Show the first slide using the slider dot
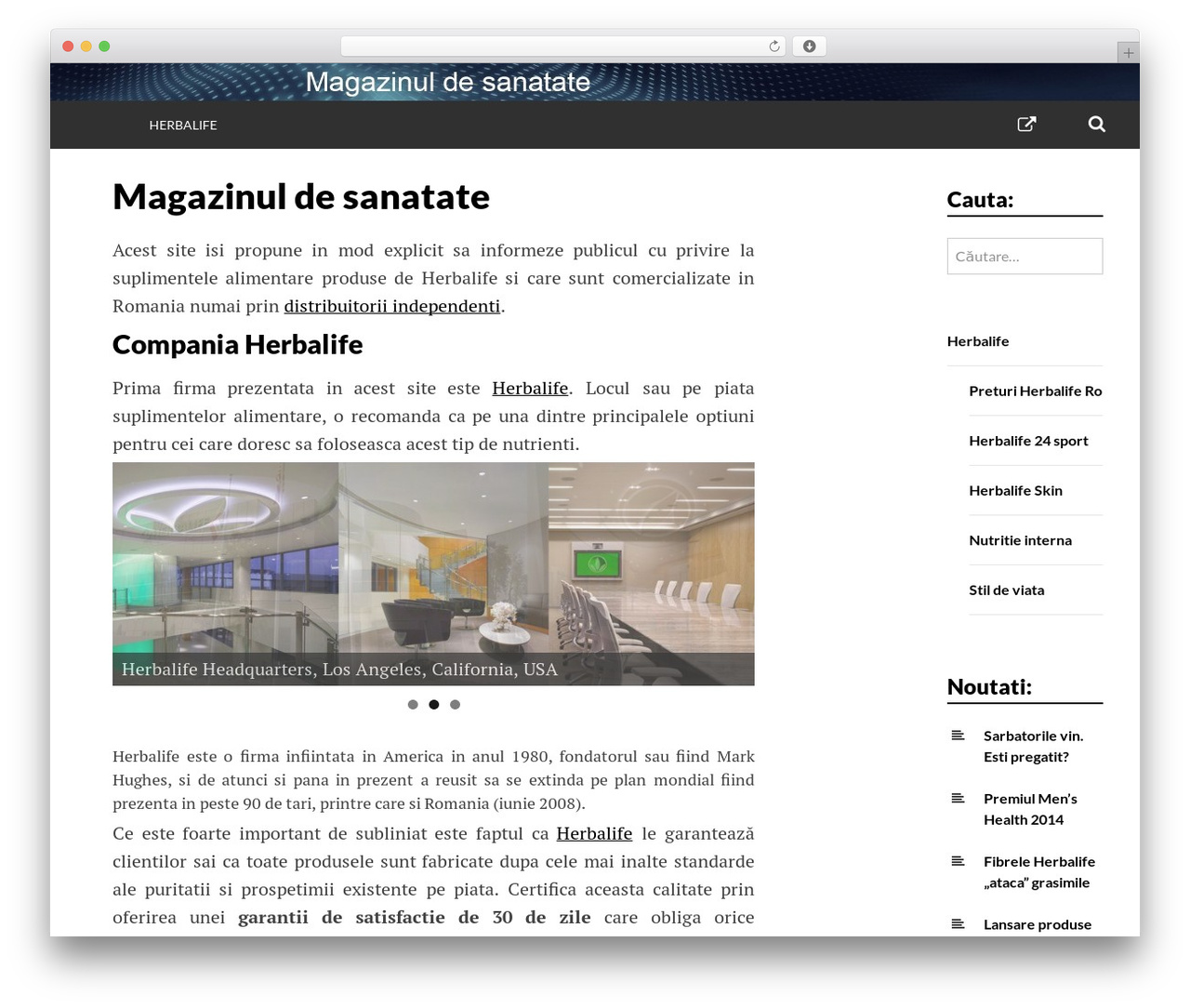This screenshot has width=1190, height=1008. click(x=413, y=705)
